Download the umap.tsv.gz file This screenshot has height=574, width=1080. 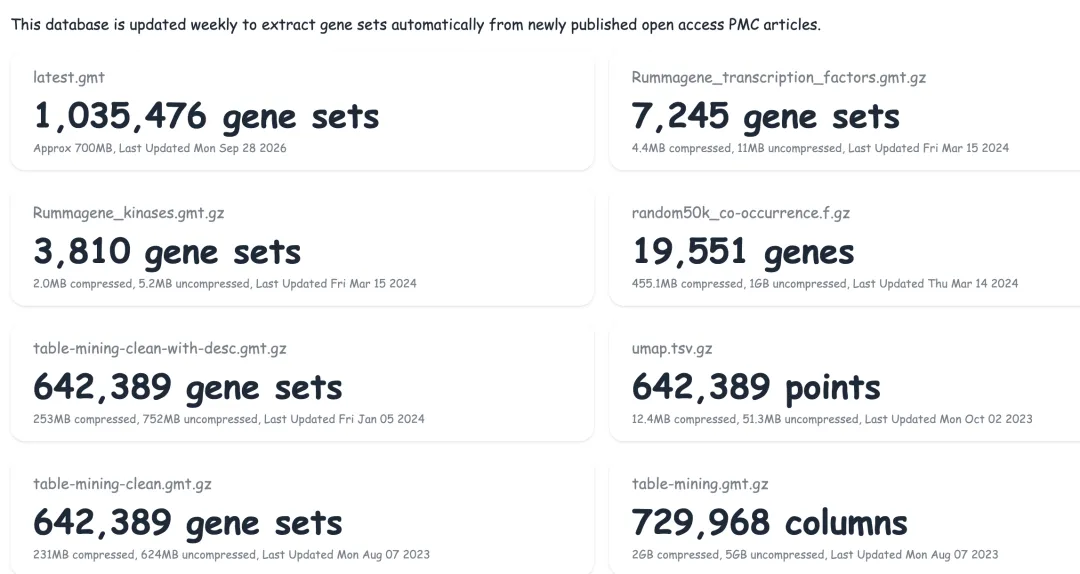(844, 384)
